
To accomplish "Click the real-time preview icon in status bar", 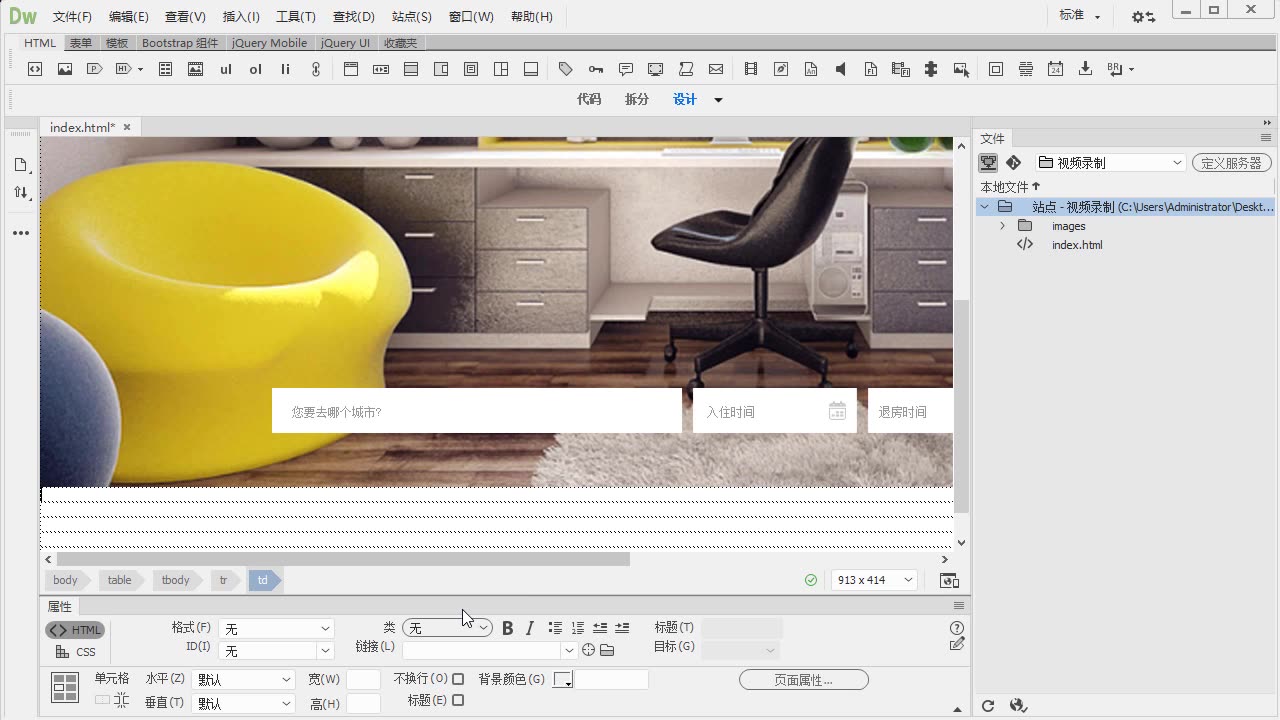I will click(949, 580).
